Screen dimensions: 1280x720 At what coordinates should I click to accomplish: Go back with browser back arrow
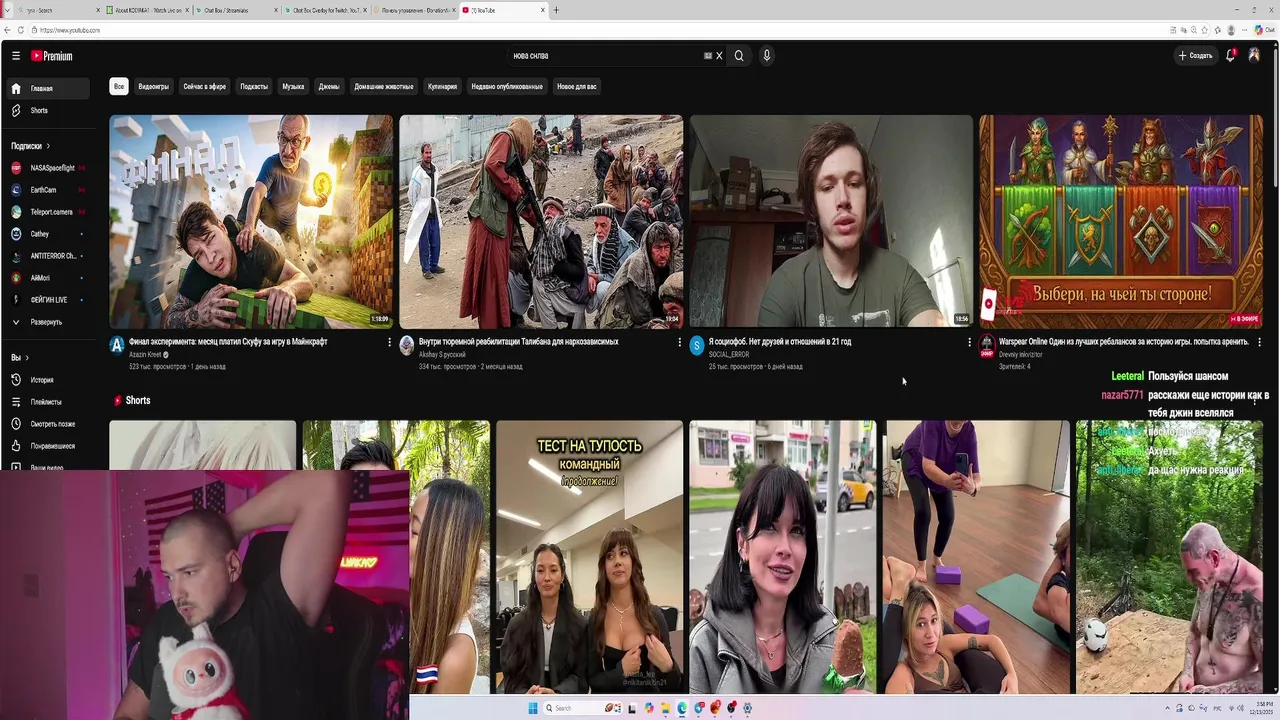tap(8, 30)
